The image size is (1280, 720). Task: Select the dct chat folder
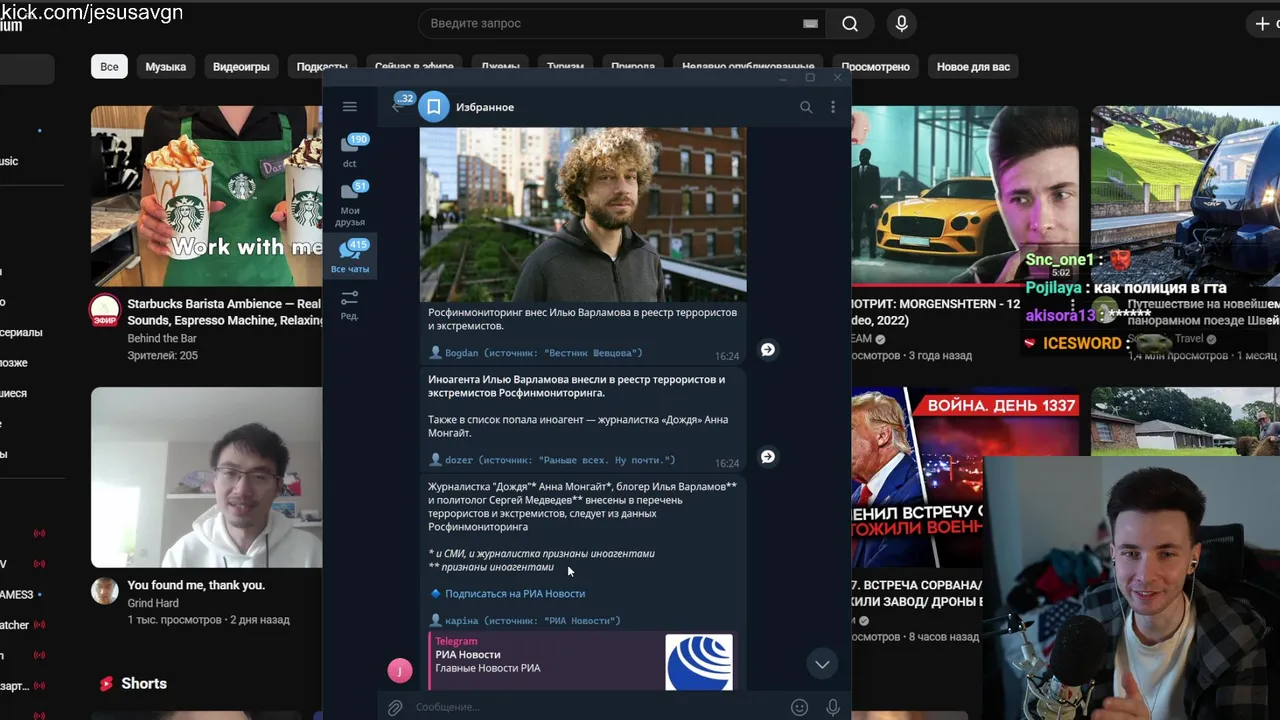350,151
